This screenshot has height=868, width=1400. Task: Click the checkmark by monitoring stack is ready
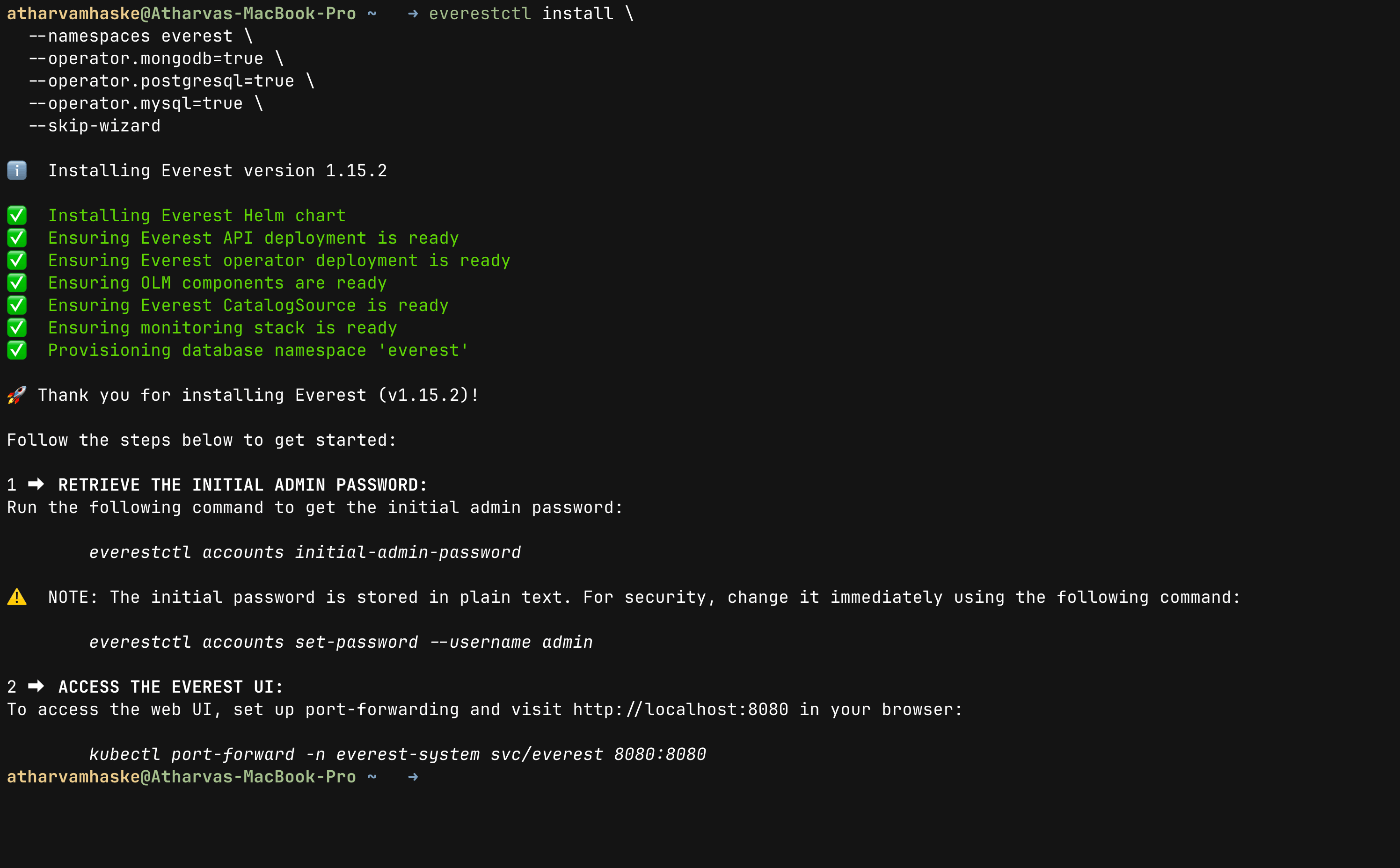tap(17, 327)
